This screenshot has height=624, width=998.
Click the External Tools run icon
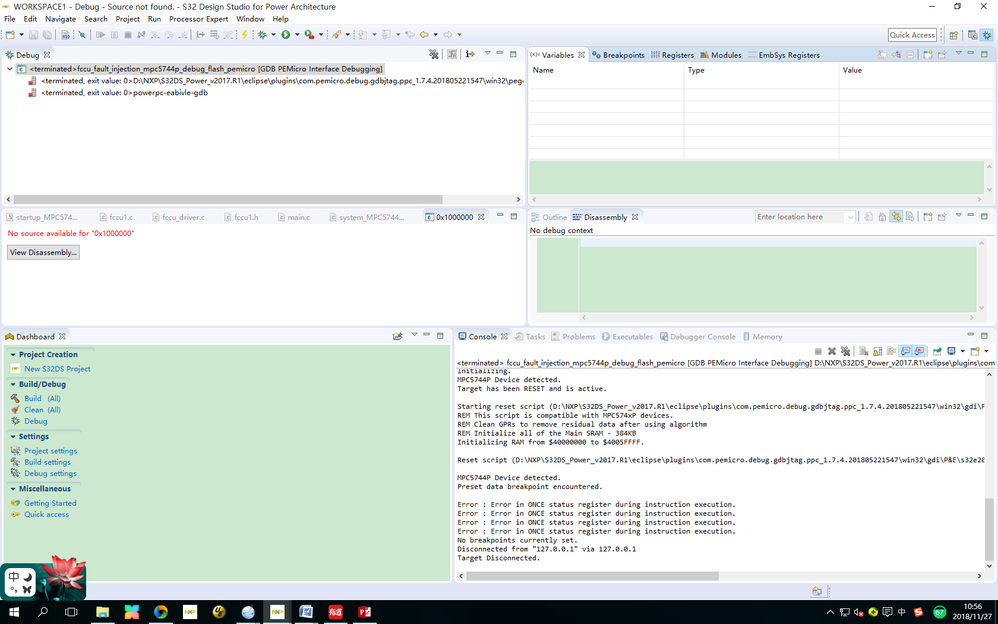[309, 34]
